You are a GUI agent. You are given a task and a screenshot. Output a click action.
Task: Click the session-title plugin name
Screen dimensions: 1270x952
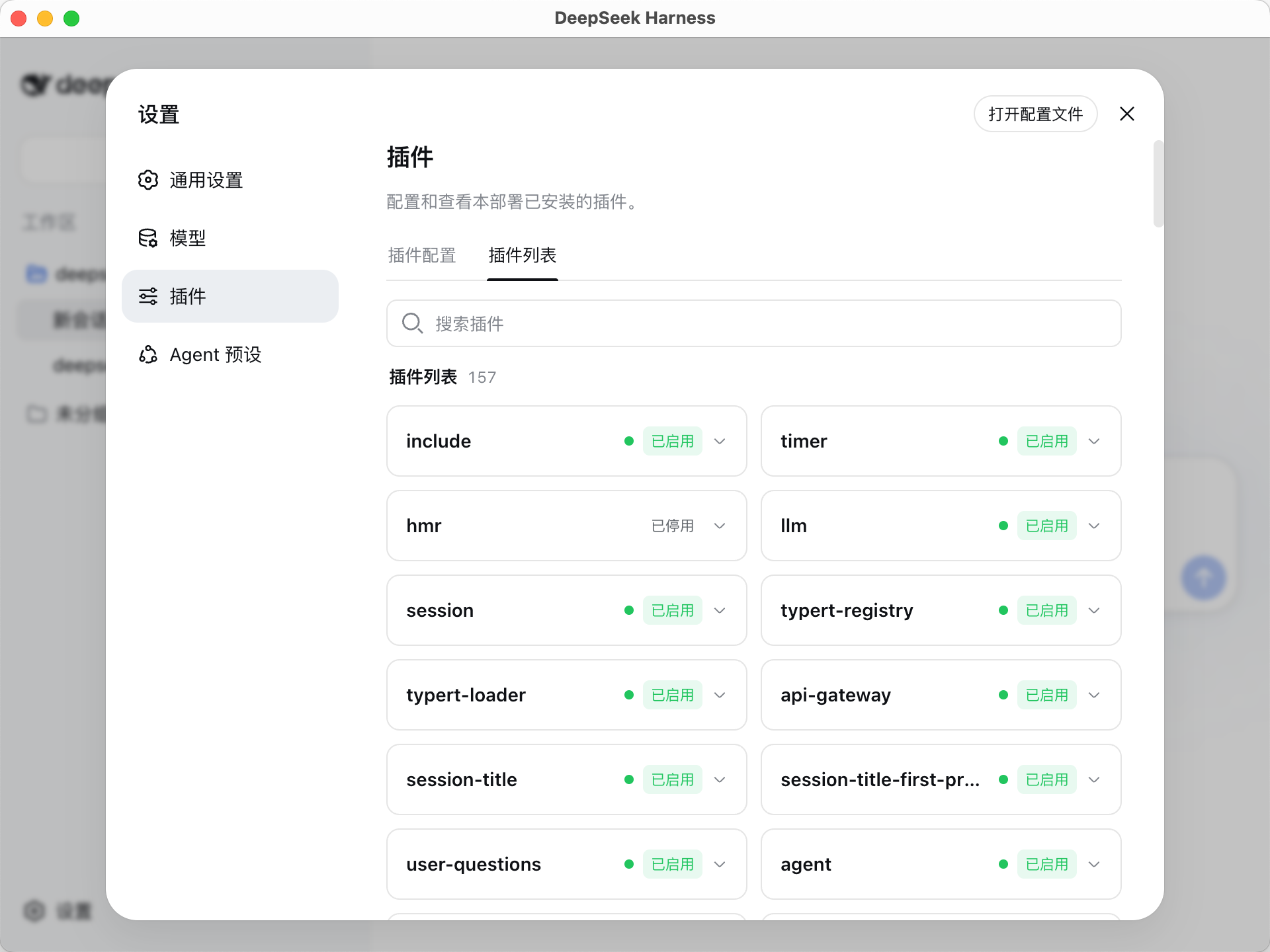pos(462,779)
